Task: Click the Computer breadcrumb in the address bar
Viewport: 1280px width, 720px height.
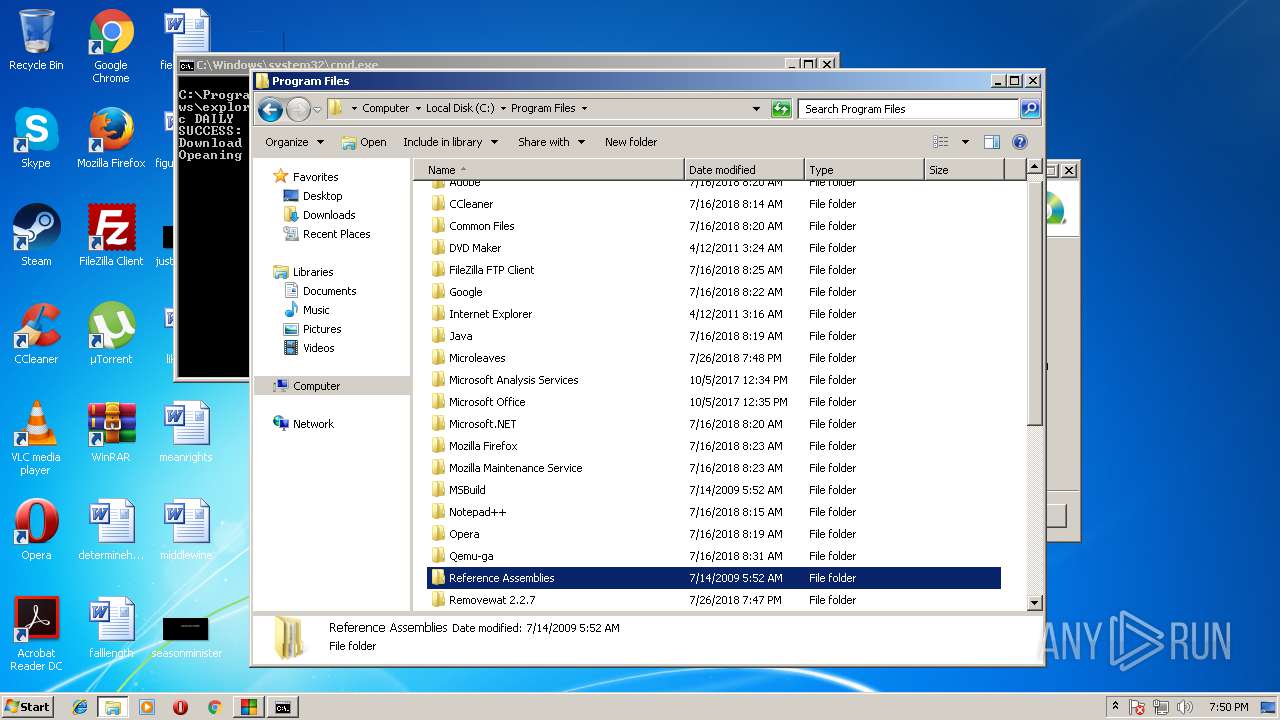Action: pyautogui.click(x=385, y=109)
